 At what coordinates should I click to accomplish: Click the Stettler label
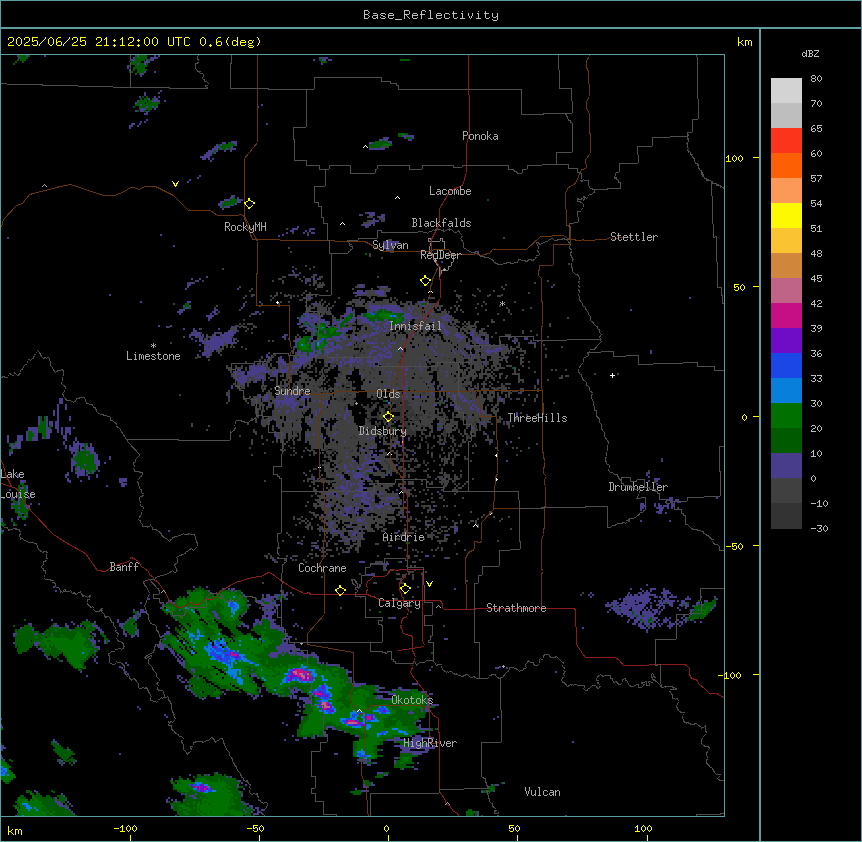pyautogui.click(x=634, y=237)
